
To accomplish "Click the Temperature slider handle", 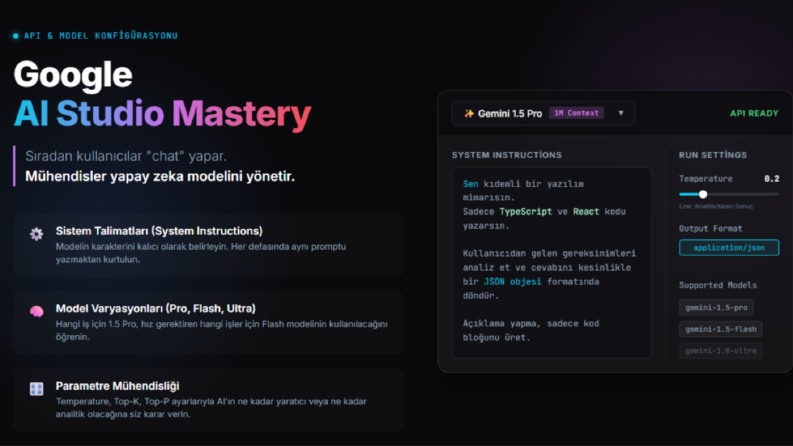I will [x=703, y=194].
